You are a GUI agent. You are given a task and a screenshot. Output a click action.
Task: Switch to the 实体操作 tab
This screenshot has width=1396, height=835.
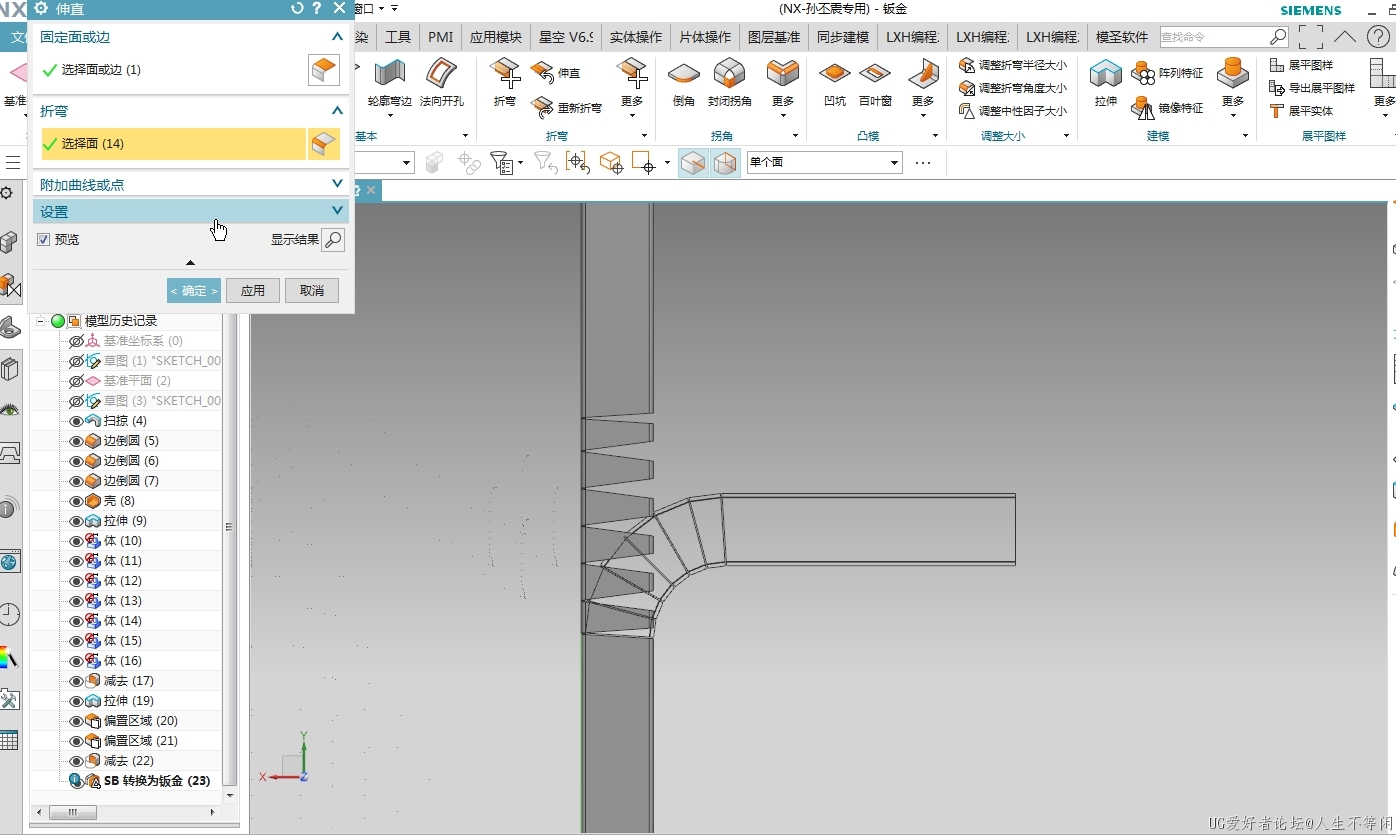636,37
